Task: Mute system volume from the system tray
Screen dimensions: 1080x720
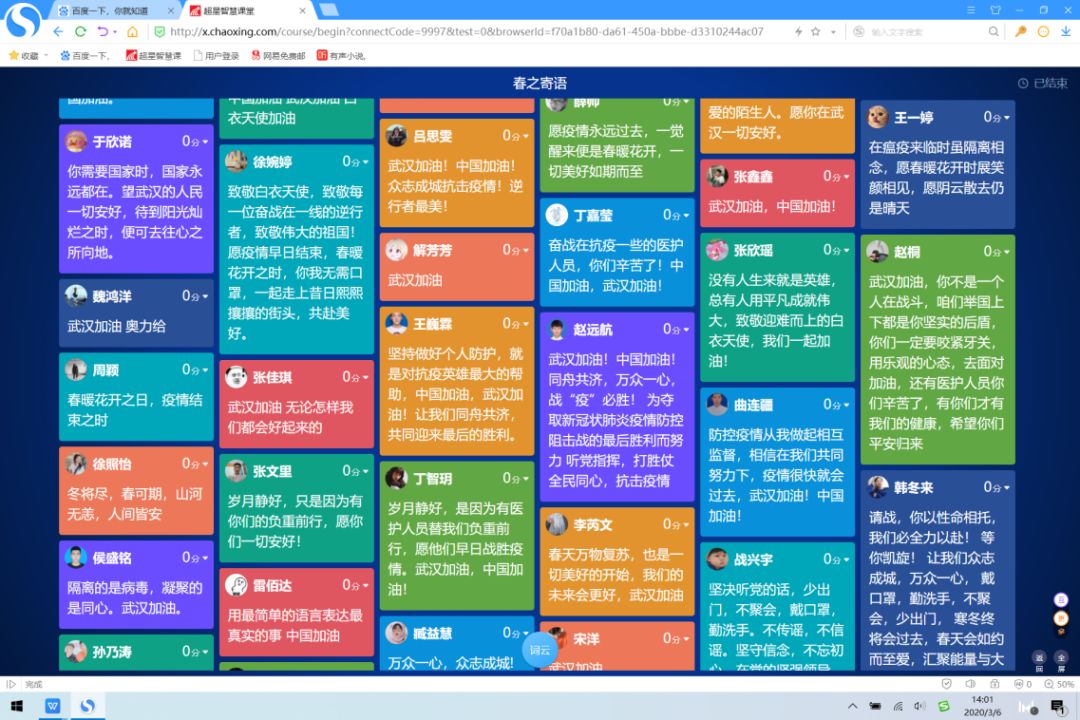Action: click(x=919, y=707)
